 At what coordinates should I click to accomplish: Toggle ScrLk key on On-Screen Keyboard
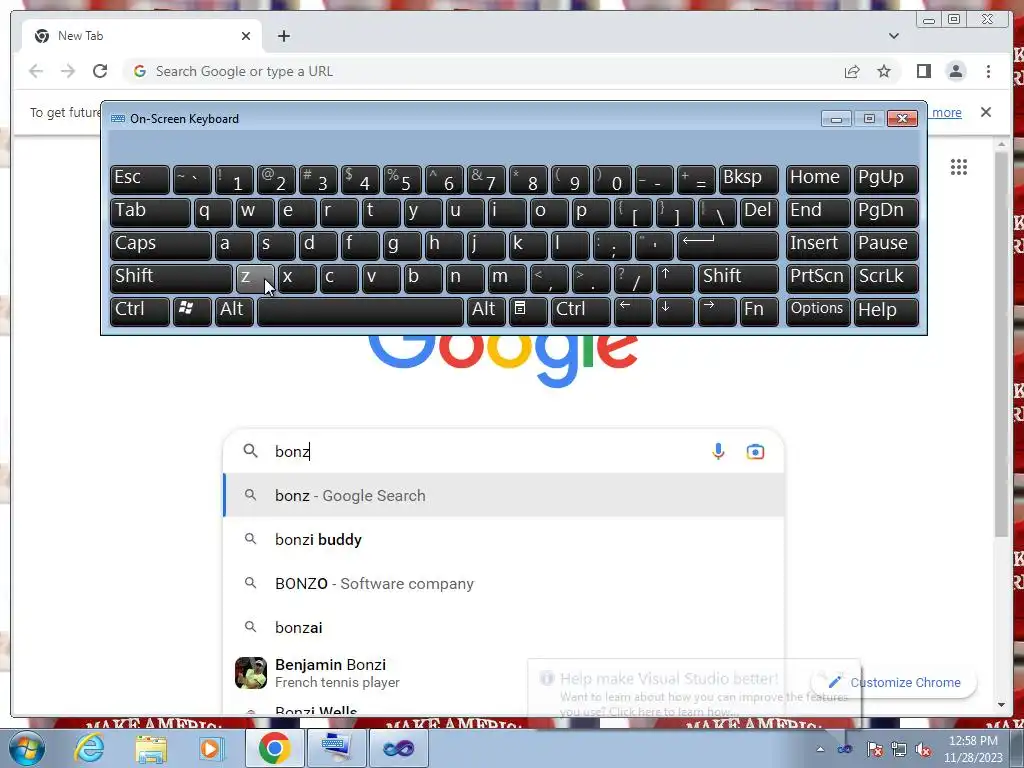click(886, 278)
